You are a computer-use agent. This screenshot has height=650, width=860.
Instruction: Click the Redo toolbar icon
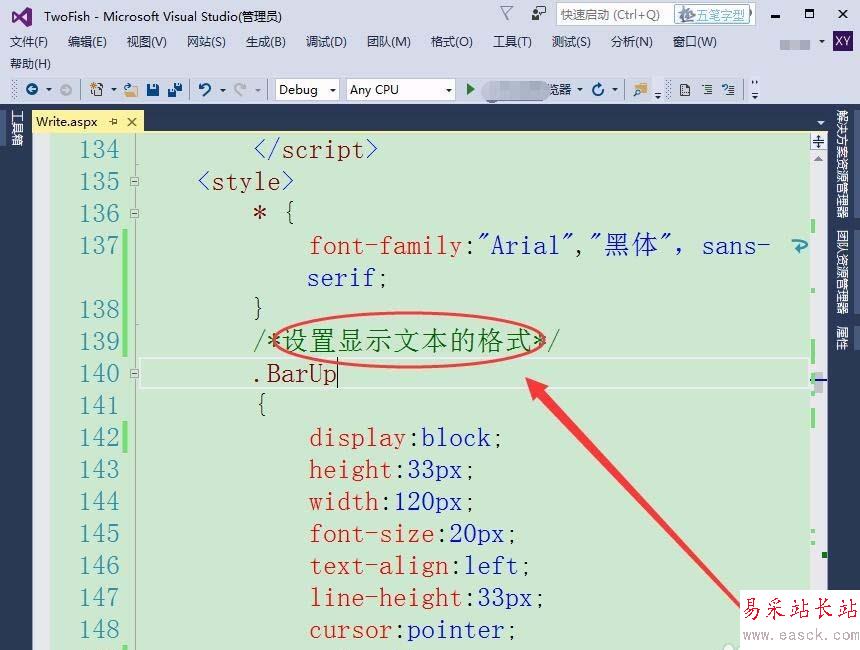(240, 89)
